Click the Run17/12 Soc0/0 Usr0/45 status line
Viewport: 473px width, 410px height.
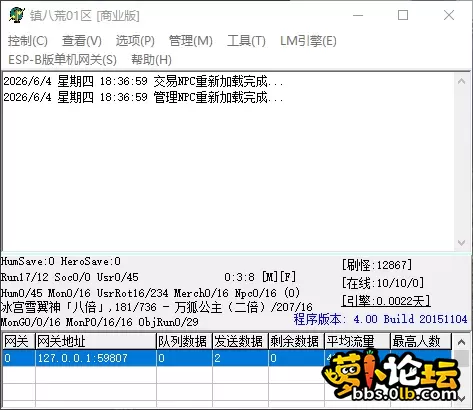click(70, 277)
